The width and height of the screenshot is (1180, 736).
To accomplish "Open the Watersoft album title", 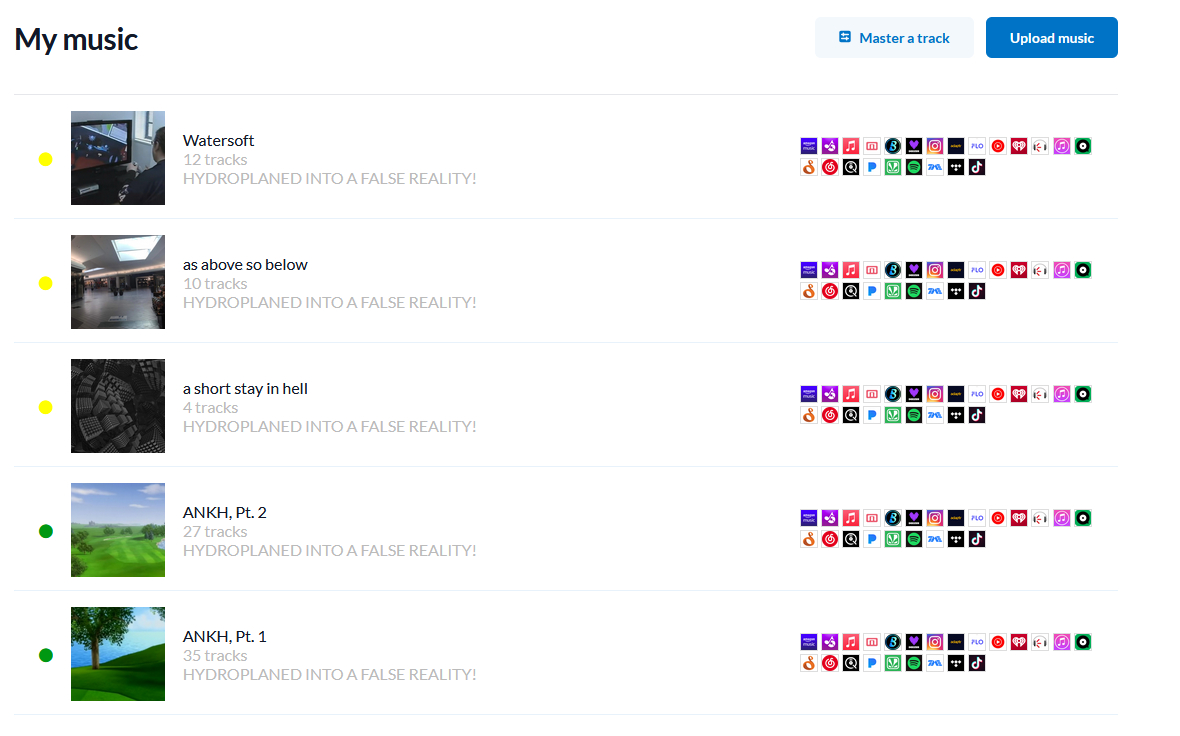I will (218, 141).
